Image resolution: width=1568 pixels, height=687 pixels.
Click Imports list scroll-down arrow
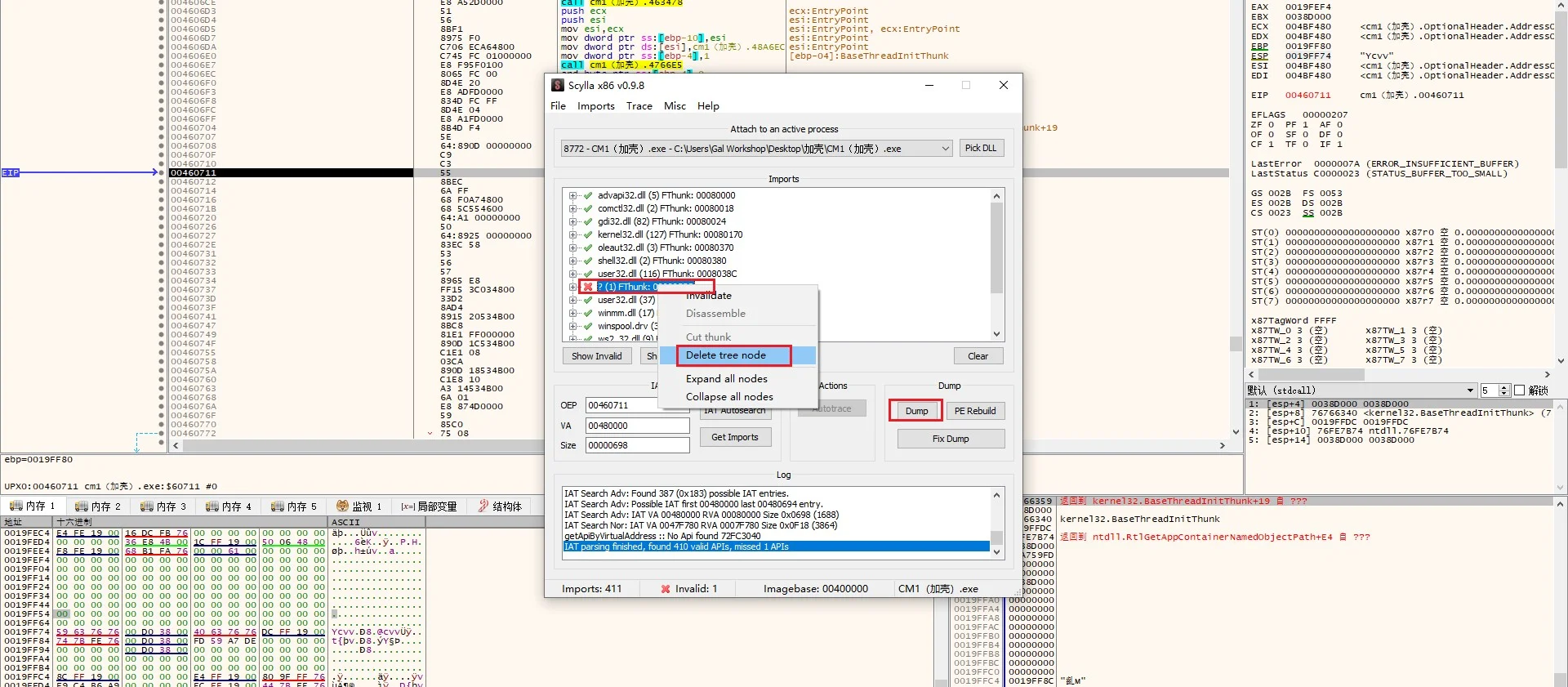996,334
